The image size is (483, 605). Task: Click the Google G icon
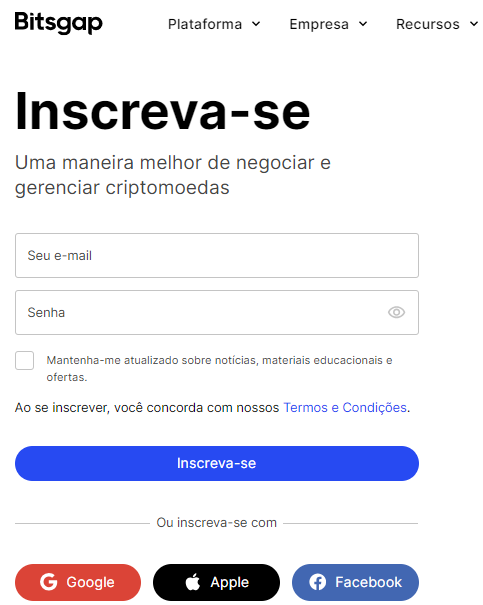pyautogui.click(x=49, y=582)
